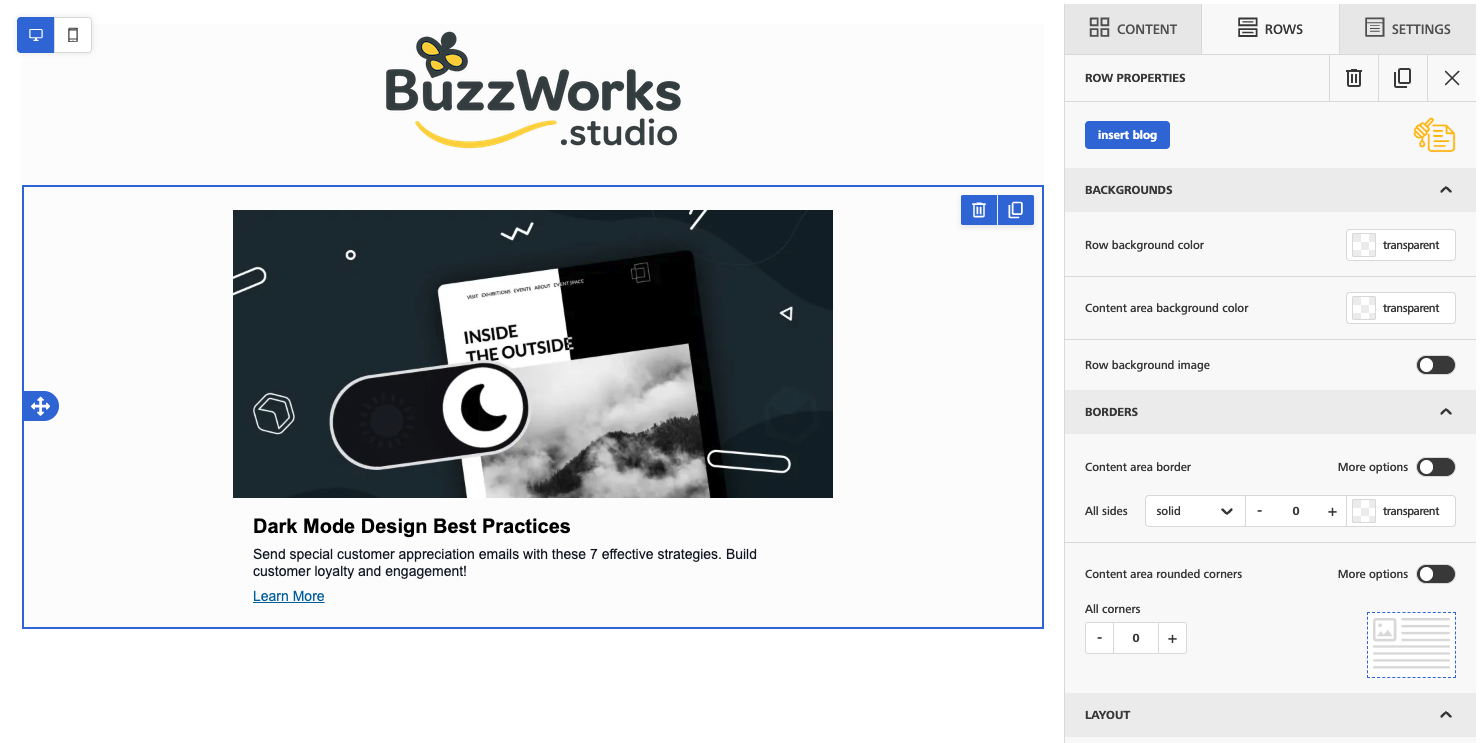This screenshot has height=743, width=1481.
Task: Enable More options for rounded corners
Action: click(1435, 573)
